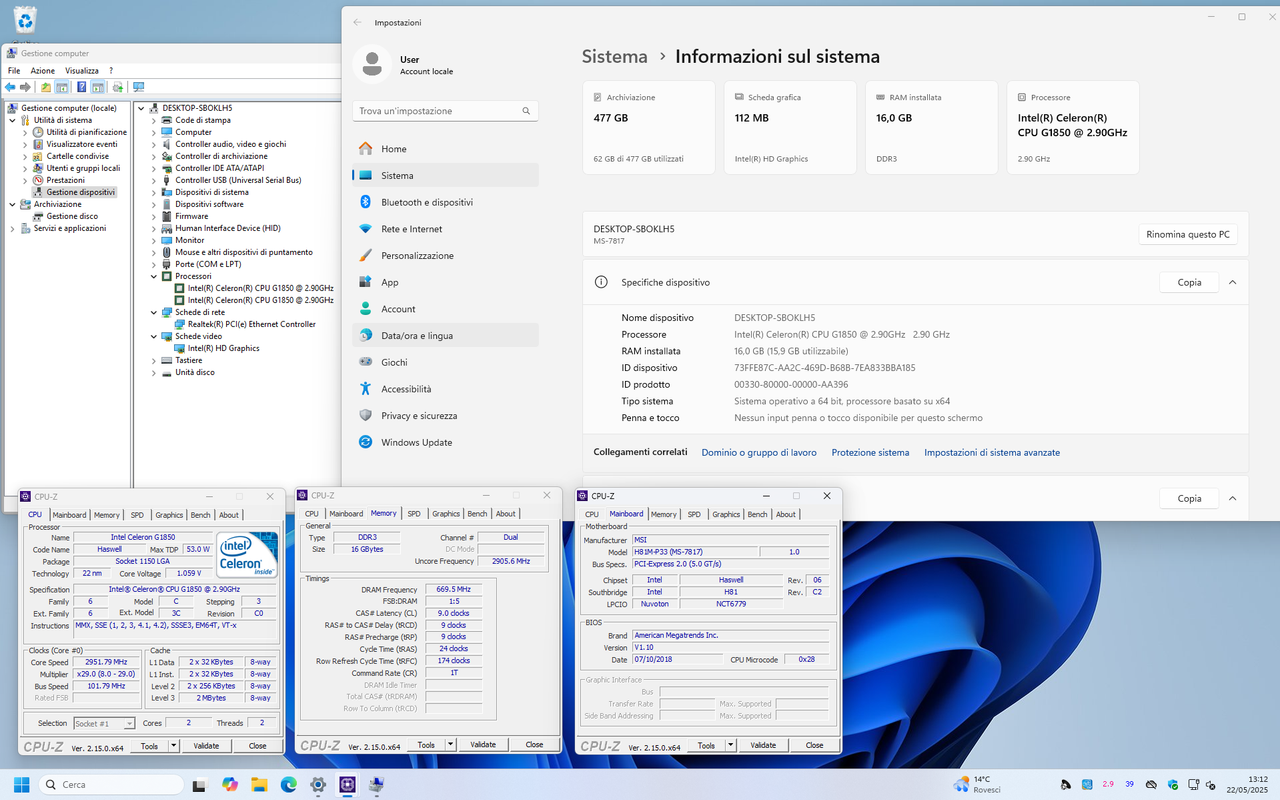This screenshot has width=1280, height=800.
Task: Switch to SPD tab in CPU-Z Memory window
Action: tap(414, 514)
